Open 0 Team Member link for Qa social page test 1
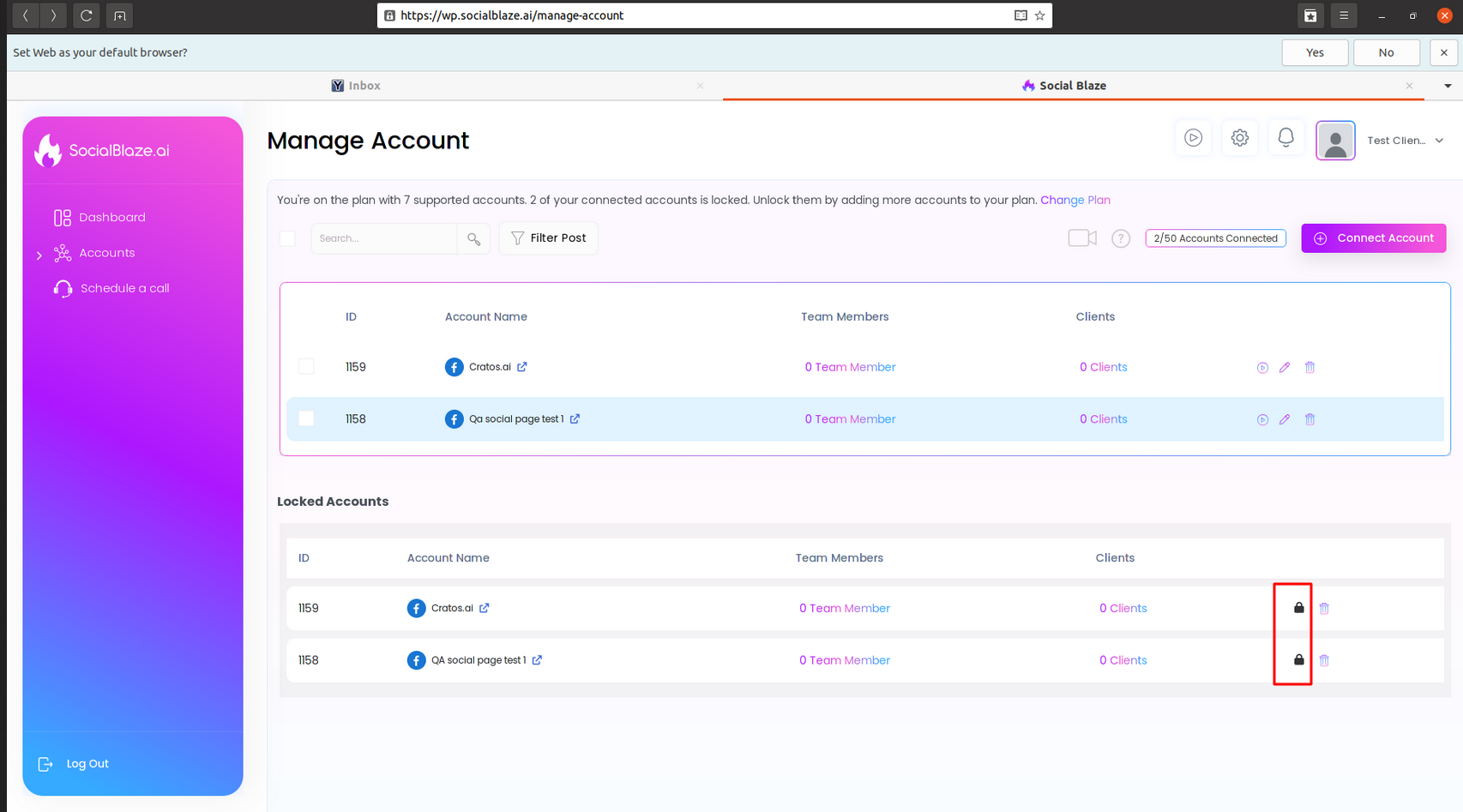This screenshot has height=812, width=1463. pyautogui.click(x=850, y=419)
